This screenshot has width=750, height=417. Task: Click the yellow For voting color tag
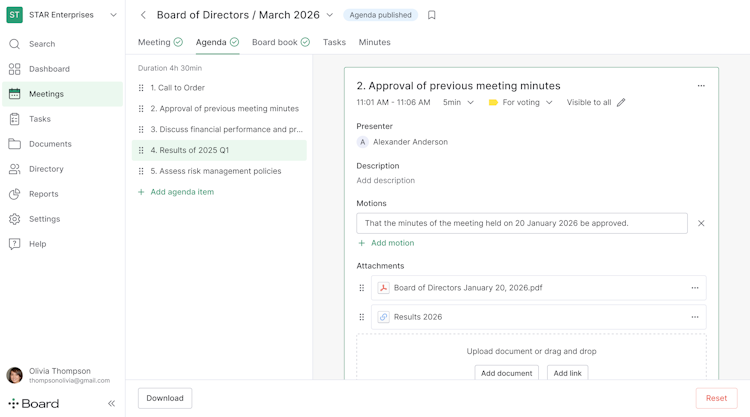pyautogui.click(x=493, y=102)
